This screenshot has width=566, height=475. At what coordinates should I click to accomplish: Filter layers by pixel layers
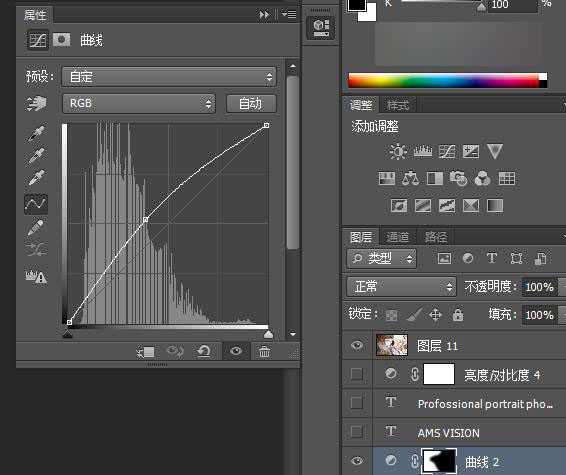(x=444, y=258)
